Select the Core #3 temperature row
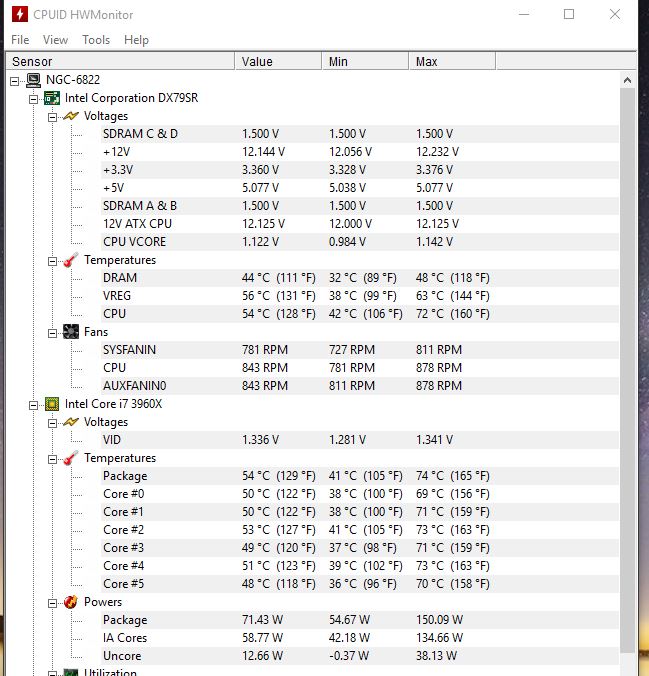The width and height of the screenshot is (649, 676). pyautogui.click(x=360, y=548)
